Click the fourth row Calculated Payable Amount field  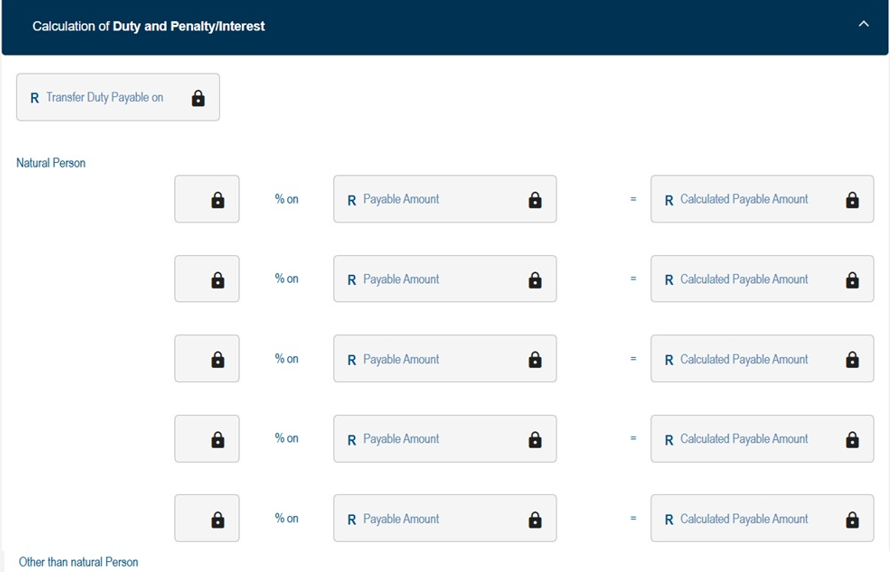745,439
